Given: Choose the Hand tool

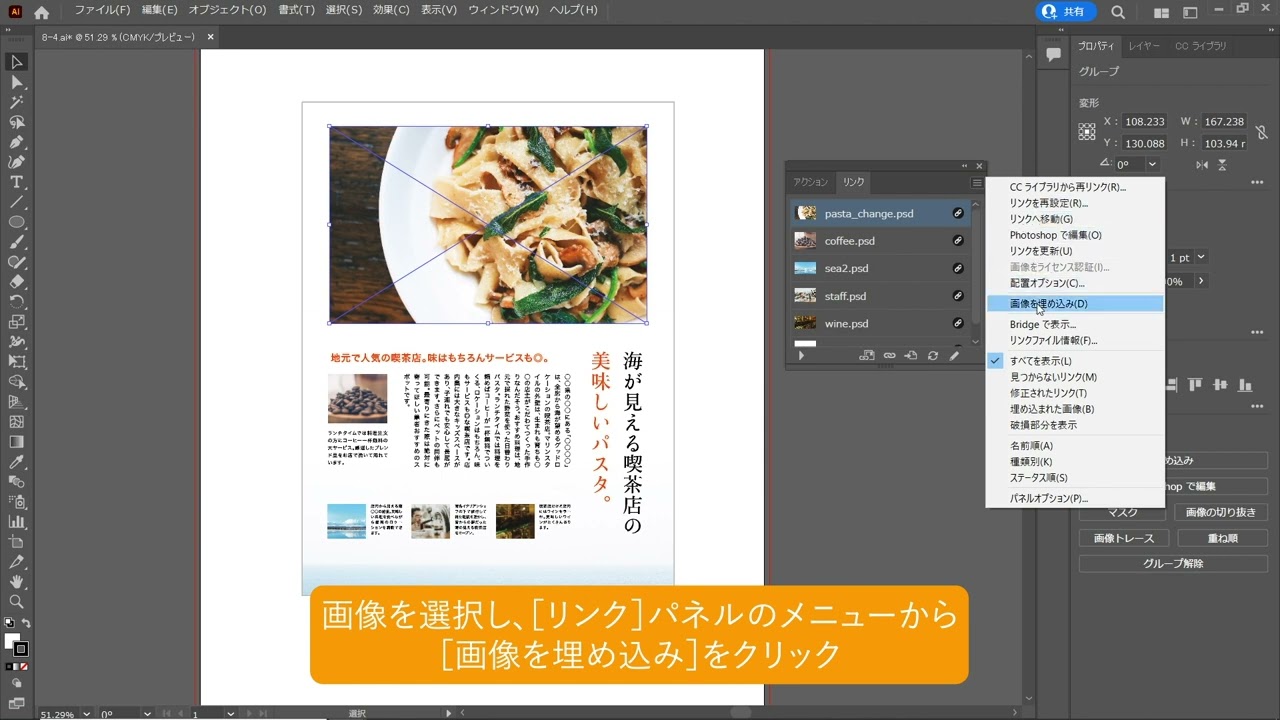Looking at the screenshot, I should (x=17, y=581).
